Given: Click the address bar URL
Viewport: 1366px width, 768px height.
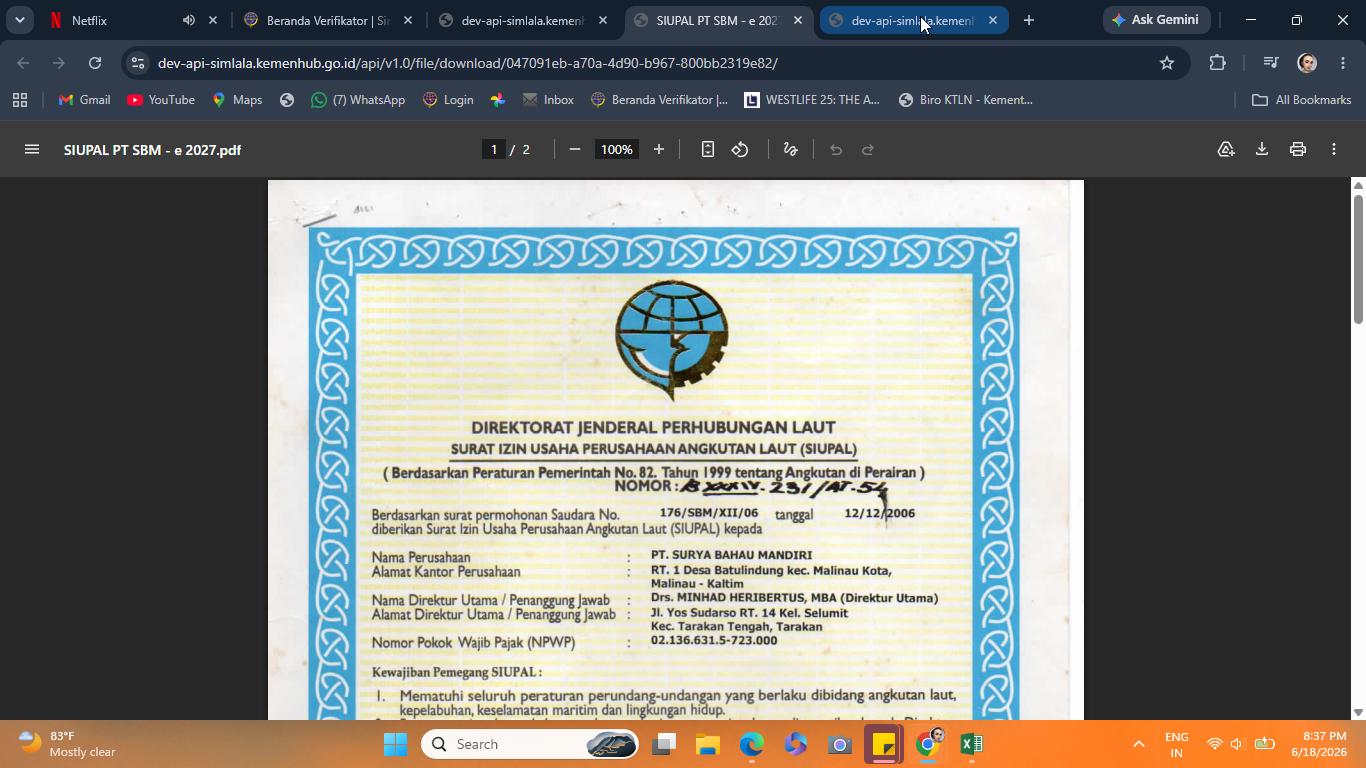Looking at the screenshot, I should tap(467, 63).
